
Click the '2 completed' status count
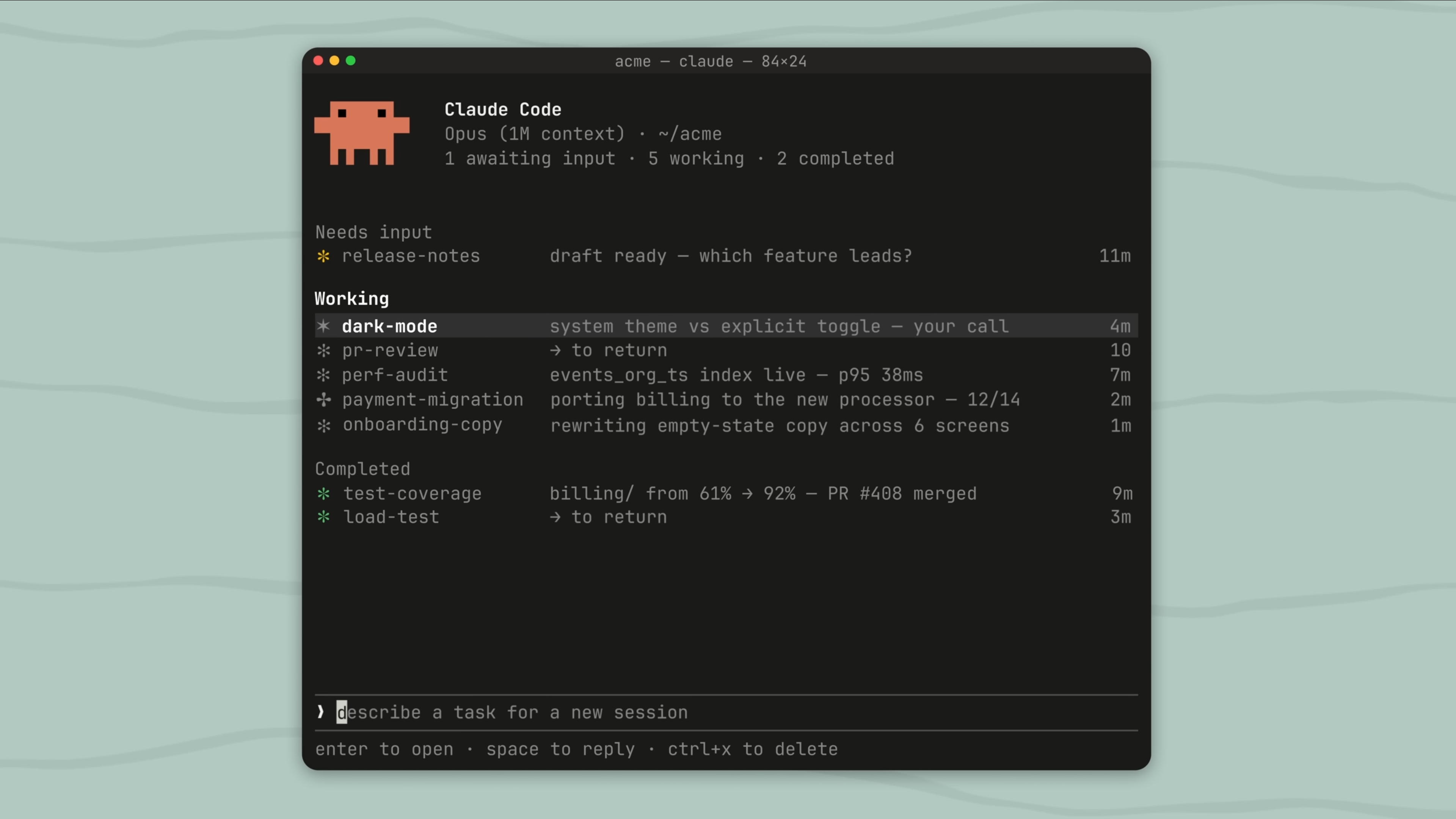click(x=835, y=159)
